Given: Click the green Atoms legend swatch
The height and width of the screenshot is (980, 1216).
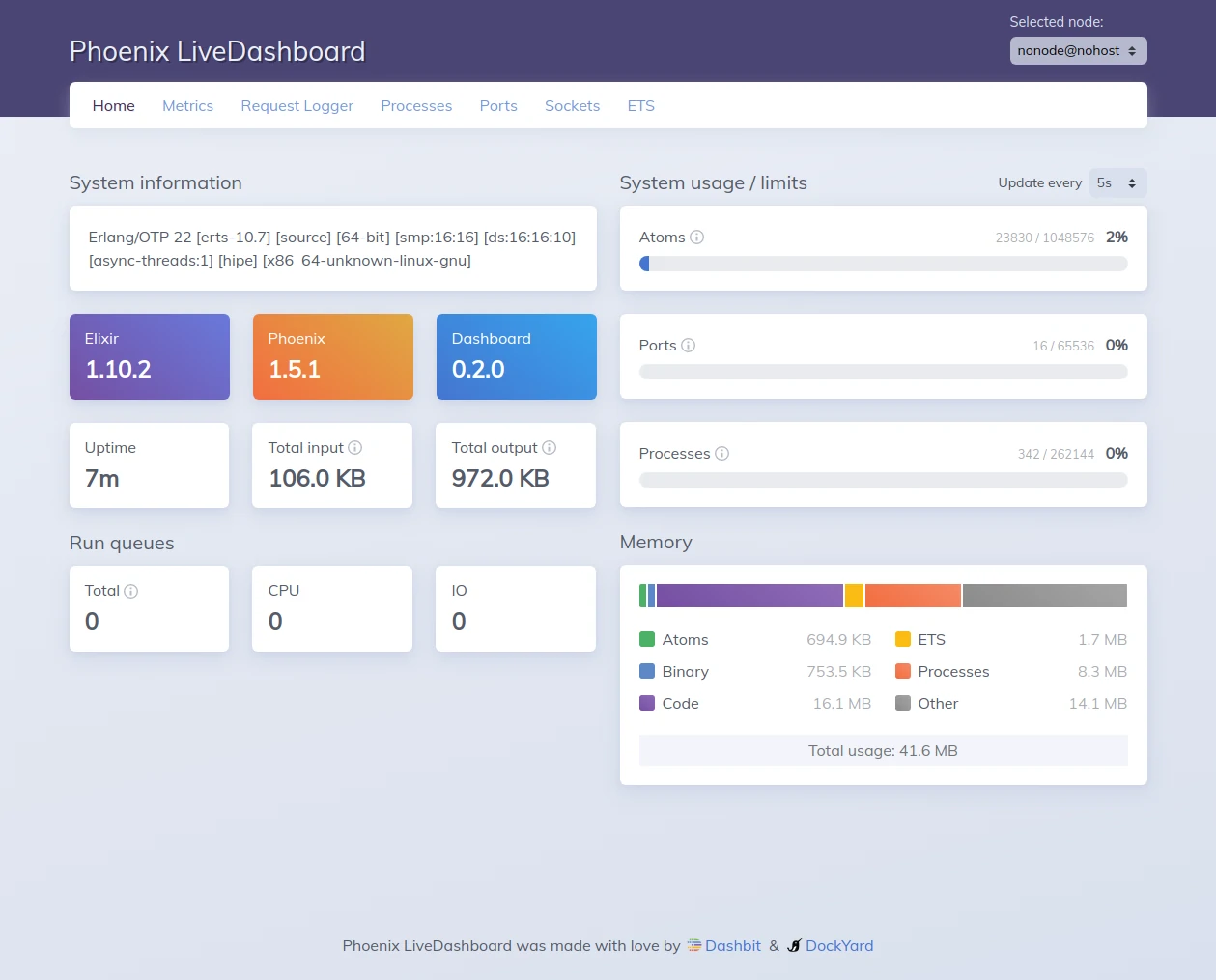Looking at the screenshot, I should [x=647, y=639].
